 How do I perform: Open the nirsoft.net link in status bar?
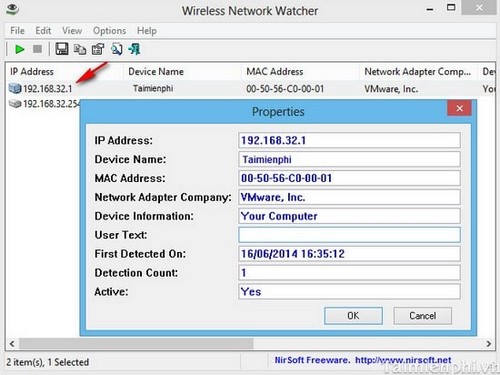pos(403,360)
